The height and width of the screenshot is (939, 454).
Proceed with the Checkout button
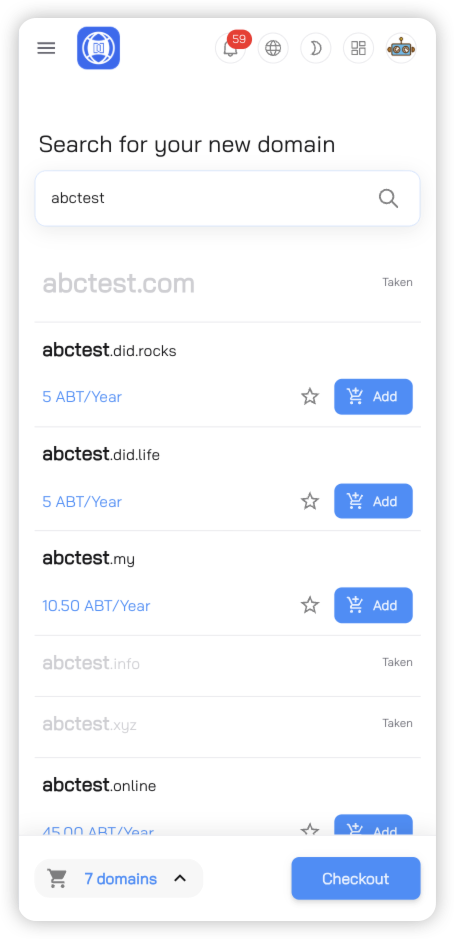tap(356, 879)
